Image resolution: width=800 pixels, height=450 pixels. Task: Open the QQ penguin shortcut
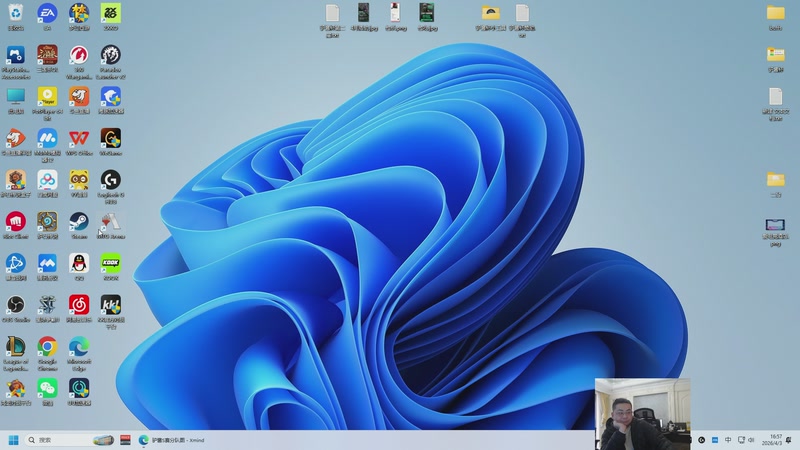pos(79,264)
